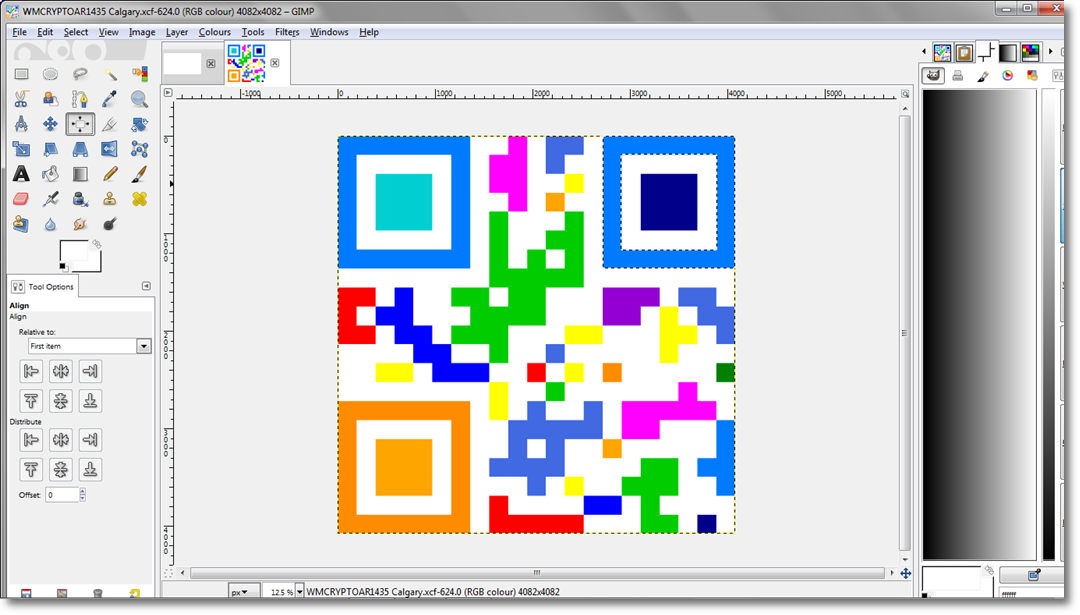Screen dimensions: 1080x615
Task: Select the Heal bandage tool
Action: pos(139,199)
